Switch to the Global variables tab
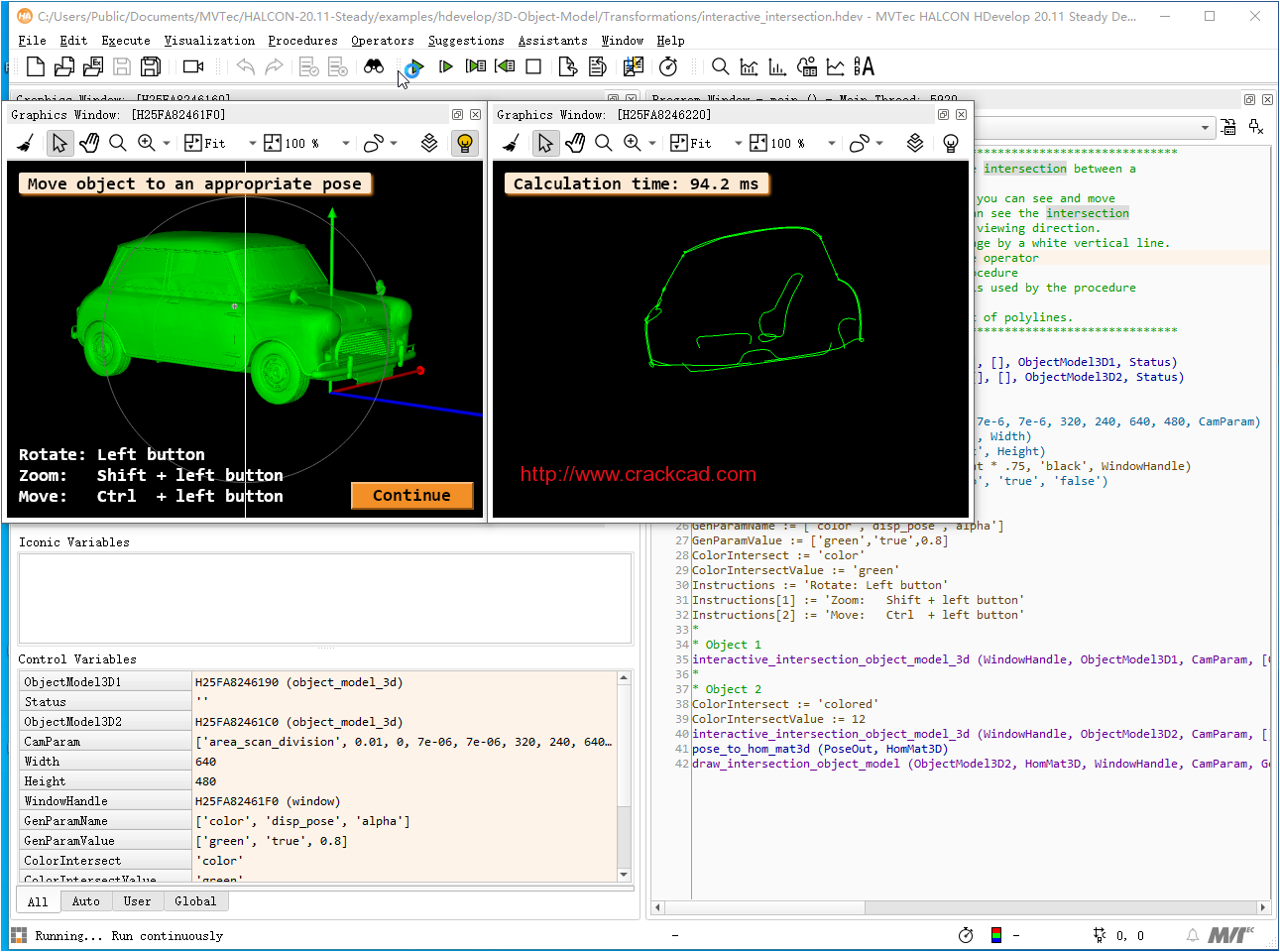 click(195, 901)
